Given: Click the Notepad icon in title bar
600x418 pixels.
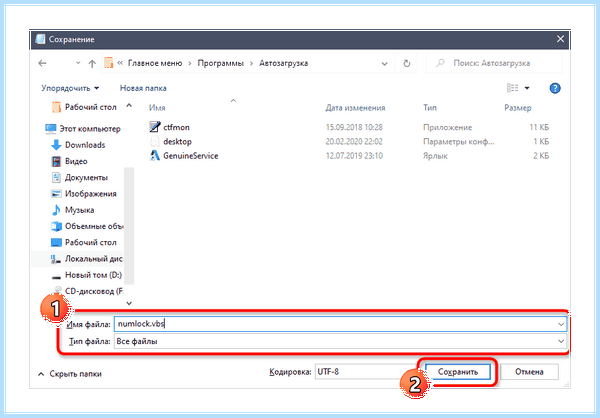Looking at the screenshot, I should (40, 39).
